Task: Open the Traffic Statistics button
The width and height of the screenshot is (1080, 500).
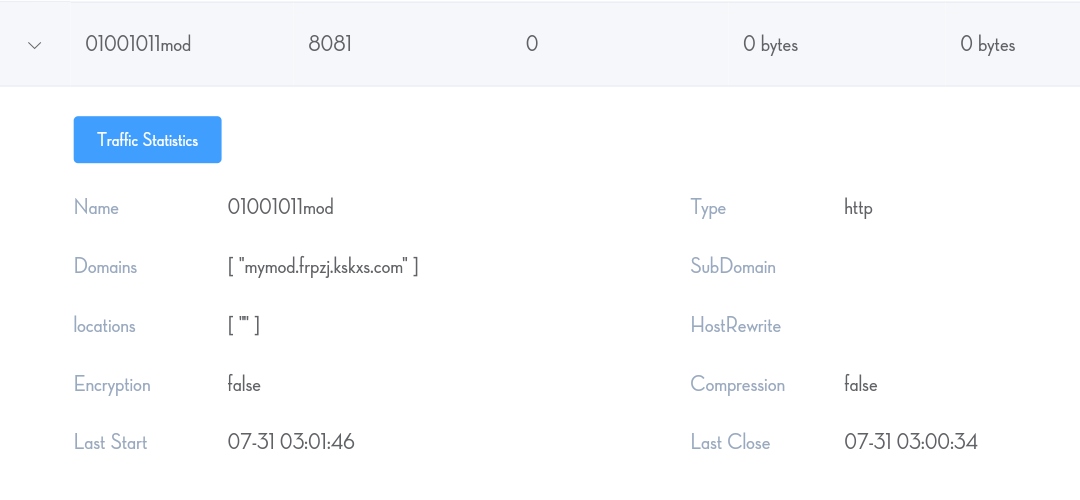Action: point(147,140)
